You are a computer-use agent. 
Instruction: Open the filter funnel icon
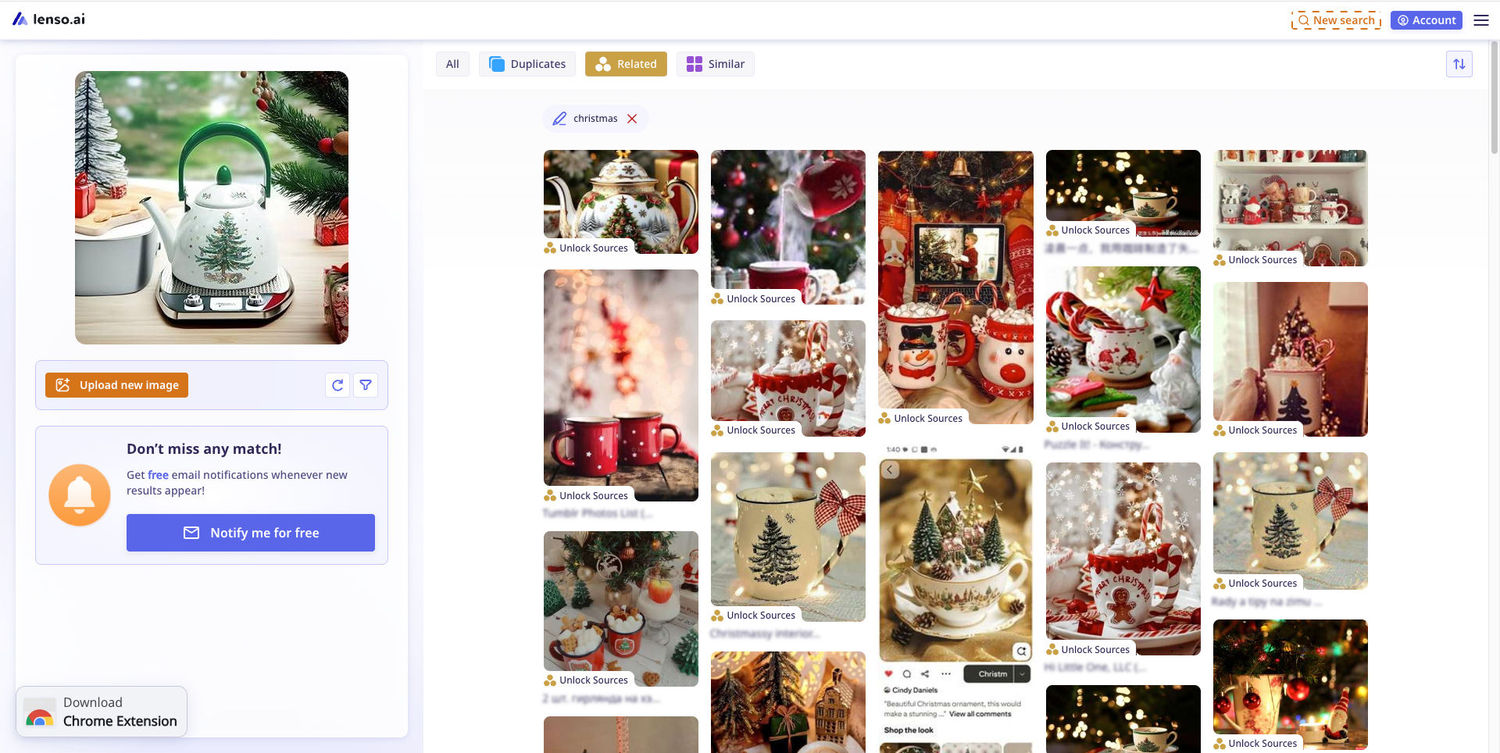point(366,385)
